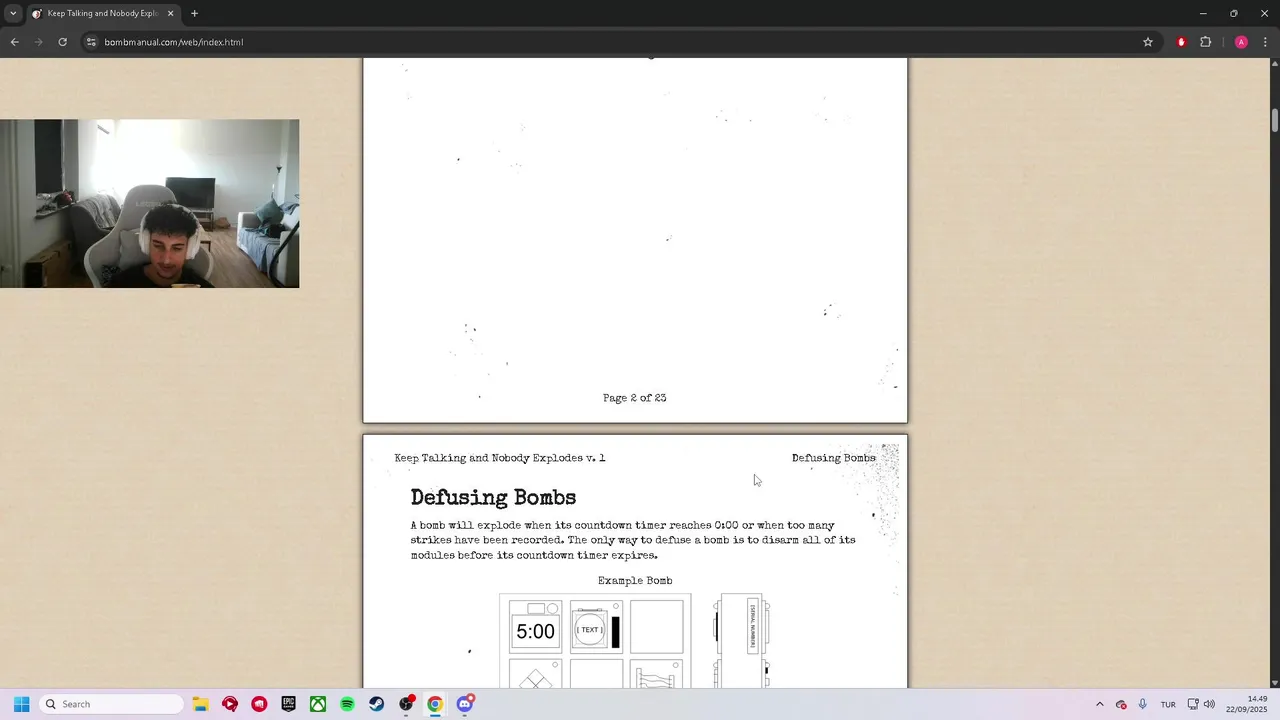Viewport: 1280px width, 720px height.
Task: Expand the hidden system tray icons chevron
Action: 1100,704
